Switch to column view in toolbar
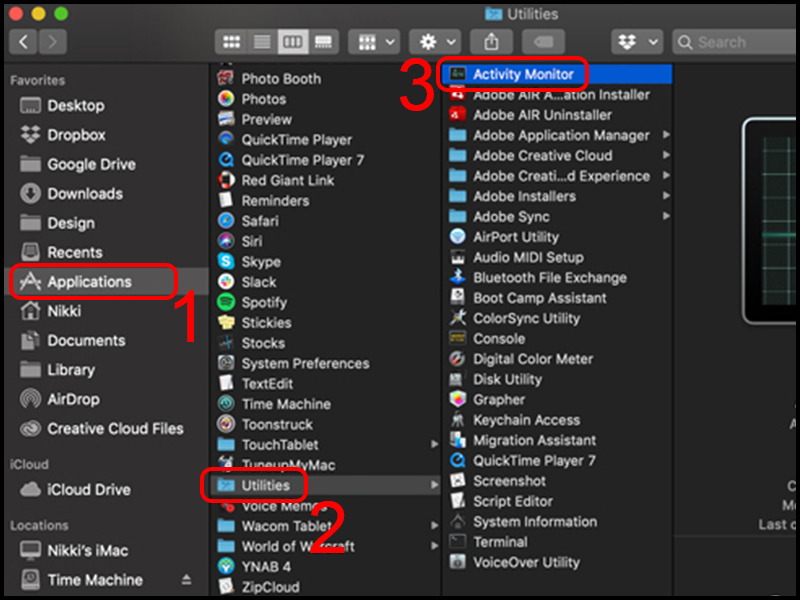This screenshot has height=600, width=800. pyautogui.click(x=293, y=42)
